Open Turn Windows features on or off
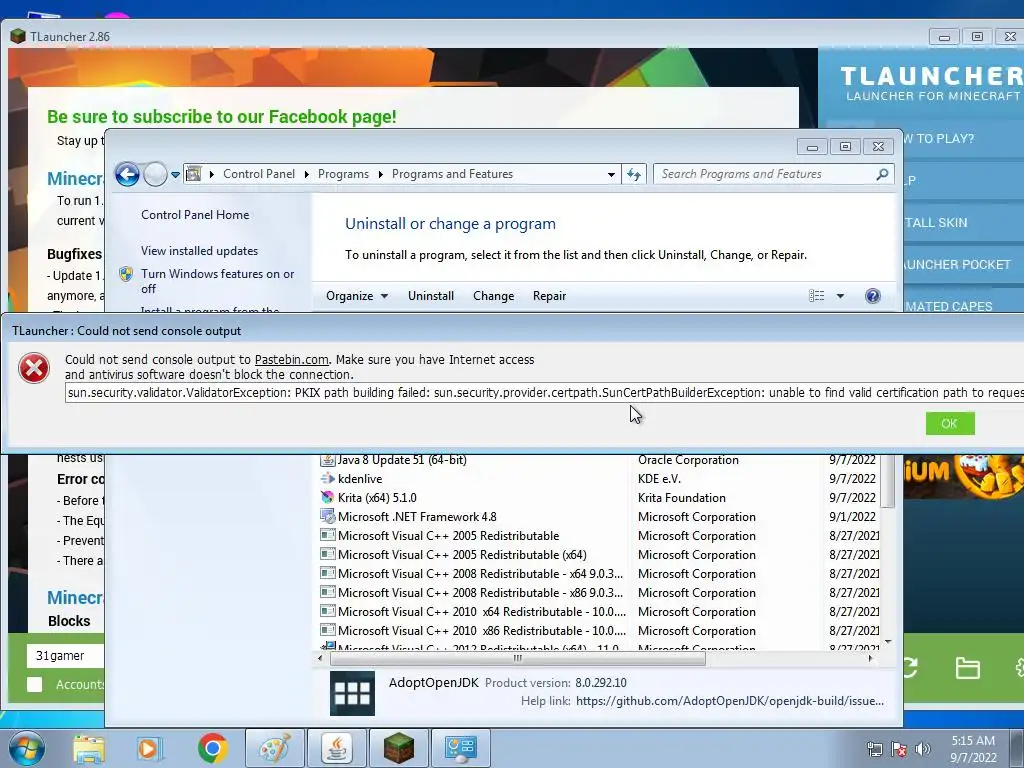The width and height of the screenshot is (1024, 768). click(x=217, y=281)
